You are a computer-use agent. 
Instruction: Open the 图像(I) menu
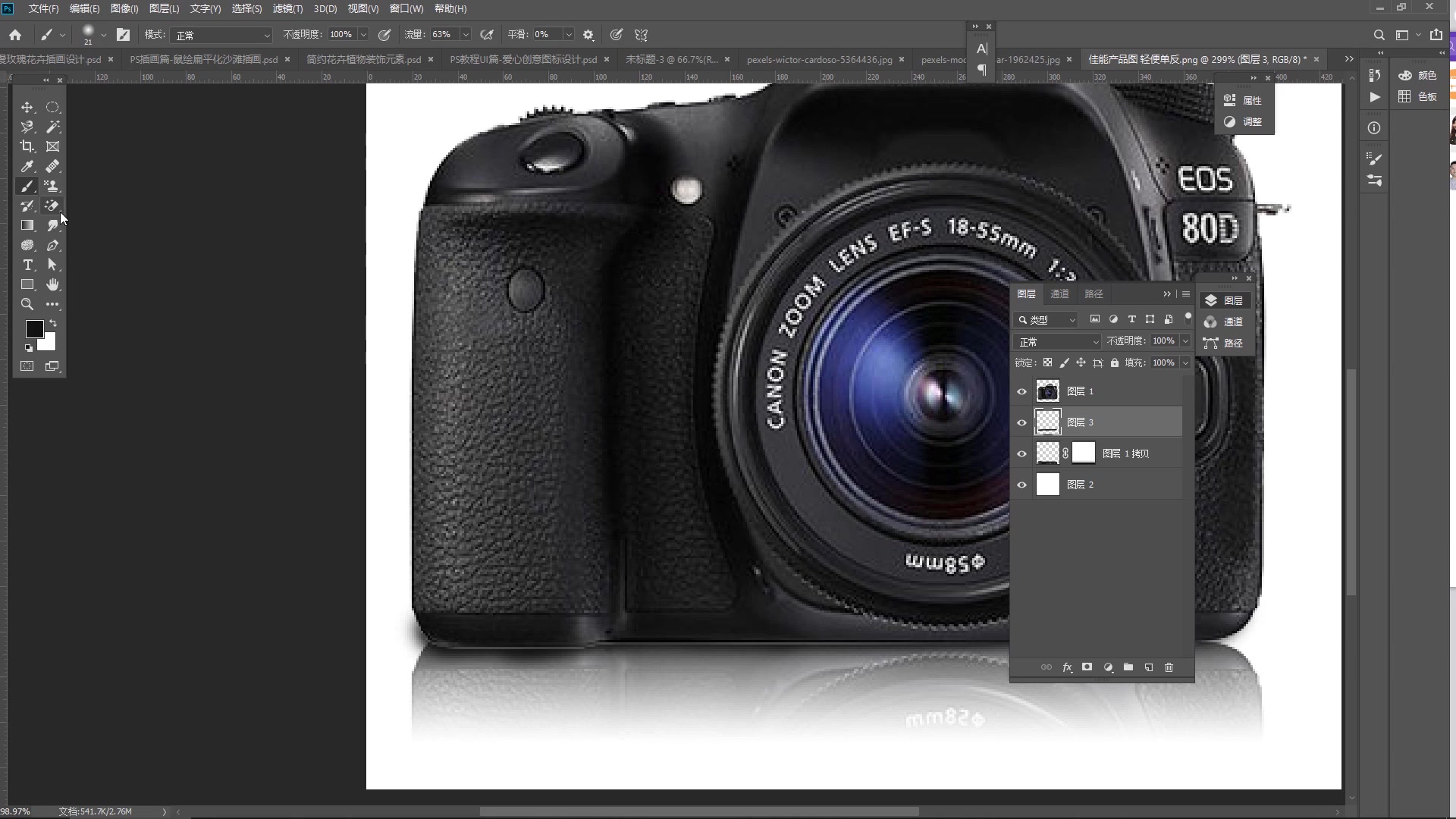(x=124, y=8)
